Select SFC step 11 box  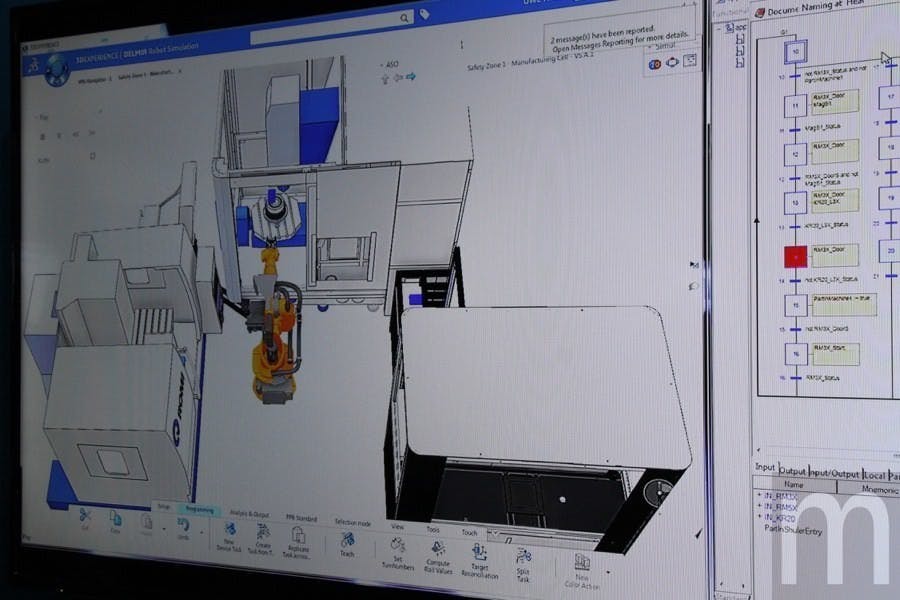796,106
